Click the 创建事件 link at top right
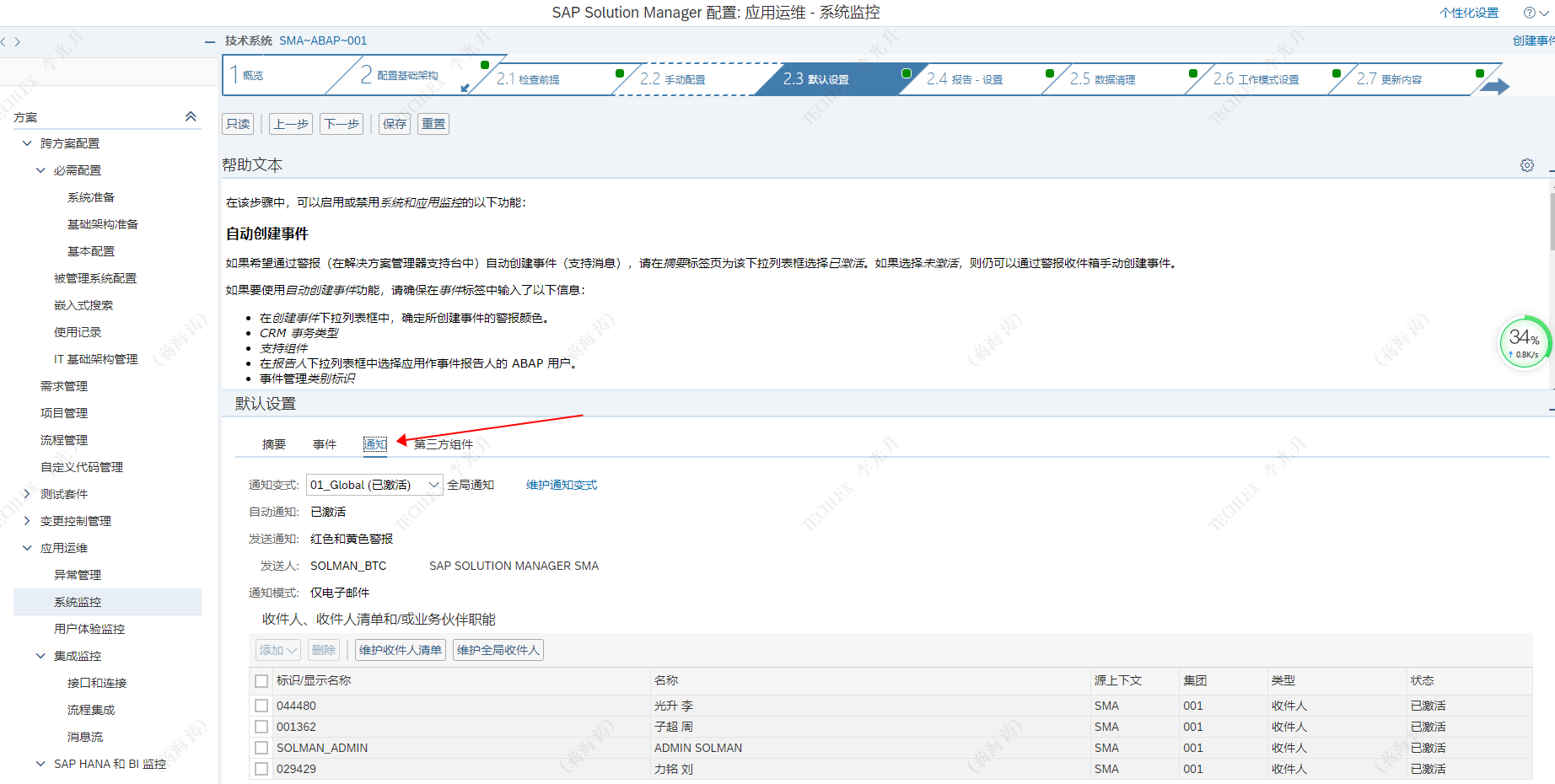This screenshot has width=1555, height=784. point(1533,40)
